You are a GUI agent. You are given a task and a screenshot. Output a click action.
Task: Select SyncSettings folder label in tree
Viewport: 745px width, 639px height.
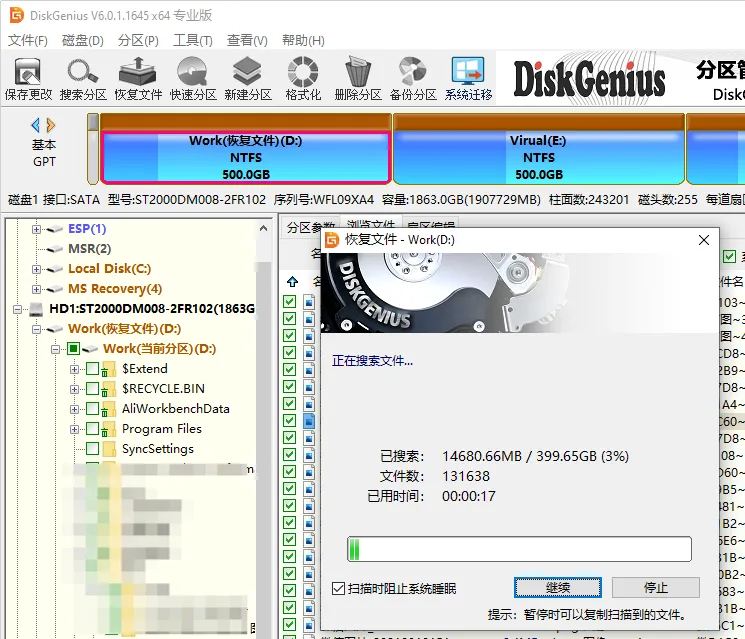[158, 449]
